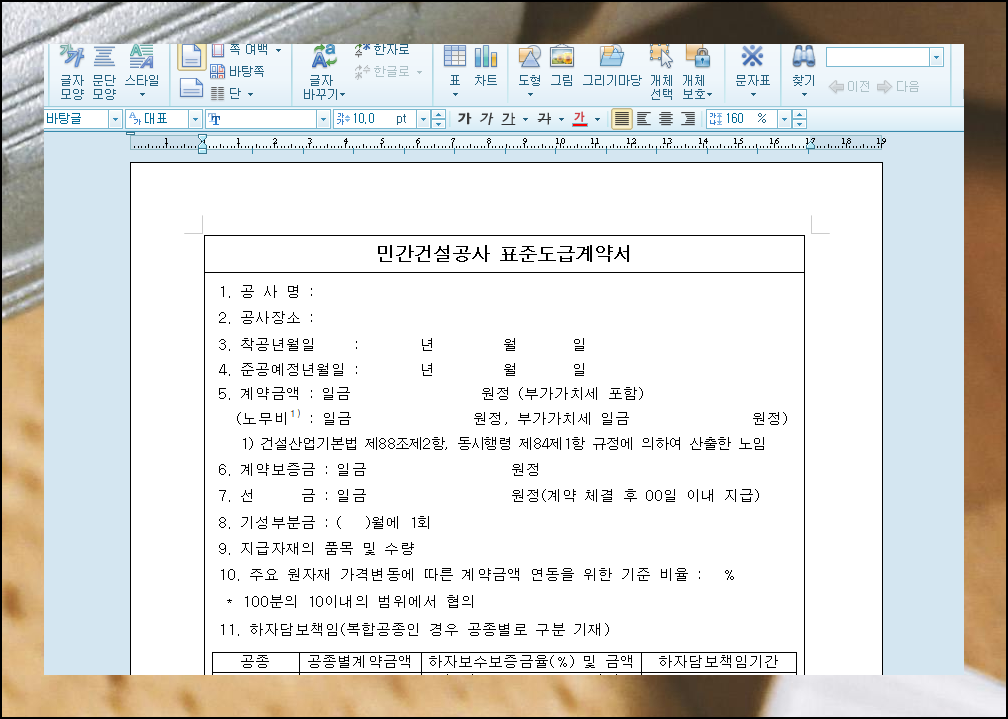Image resolution: width=1008 pixels, height=719 pixels.
Task: Click the 바탕쪽 master page button
Action: (x=238, y=71)
